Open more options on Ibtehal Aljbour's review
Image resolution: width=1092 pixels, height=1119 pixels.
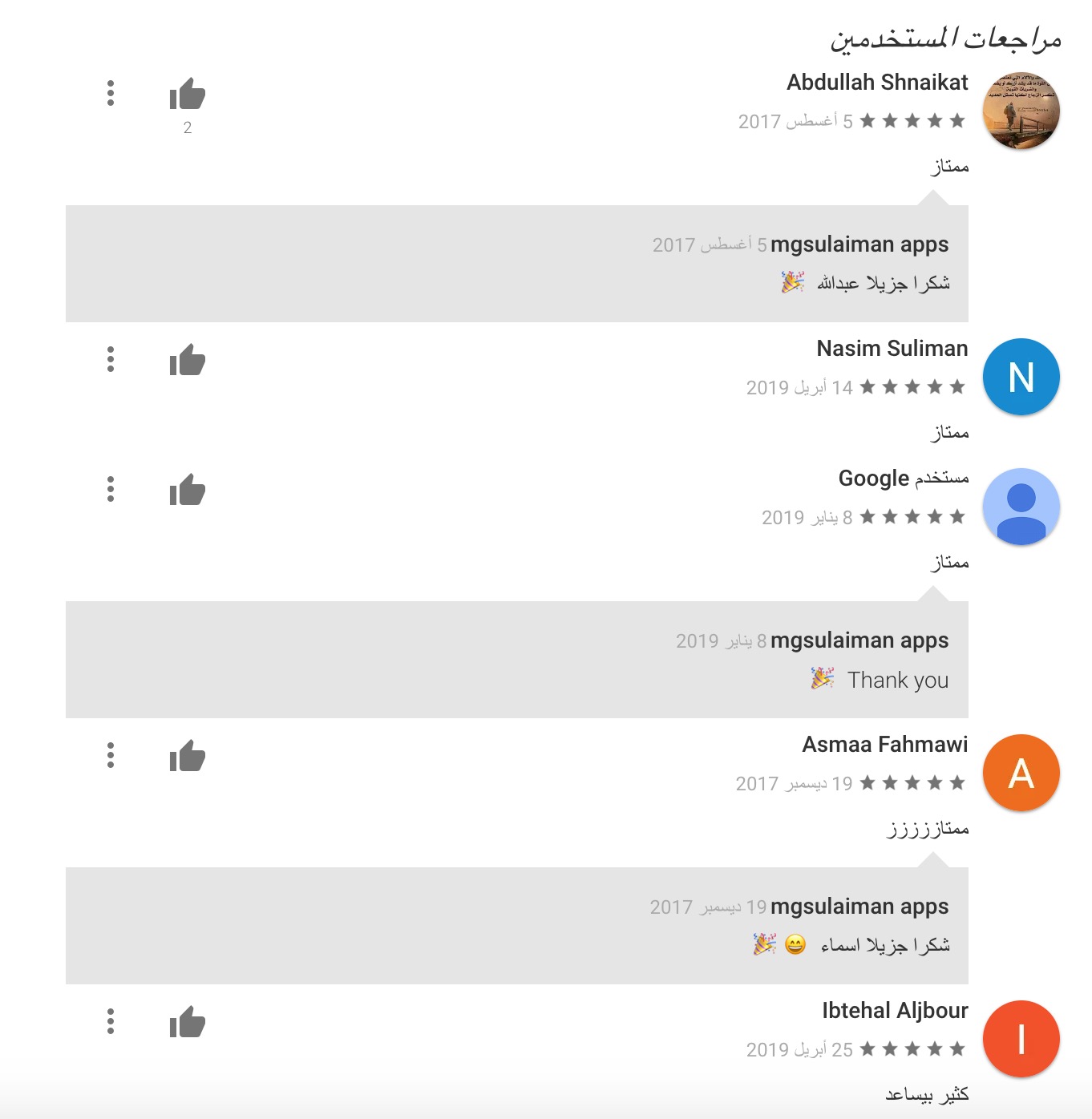coord(111,1021)
